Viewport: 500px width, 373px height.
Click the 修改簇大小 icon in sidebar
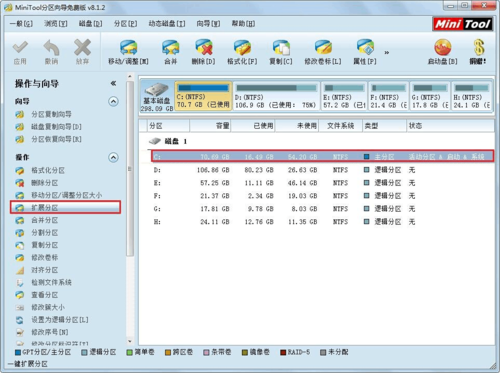20,307
